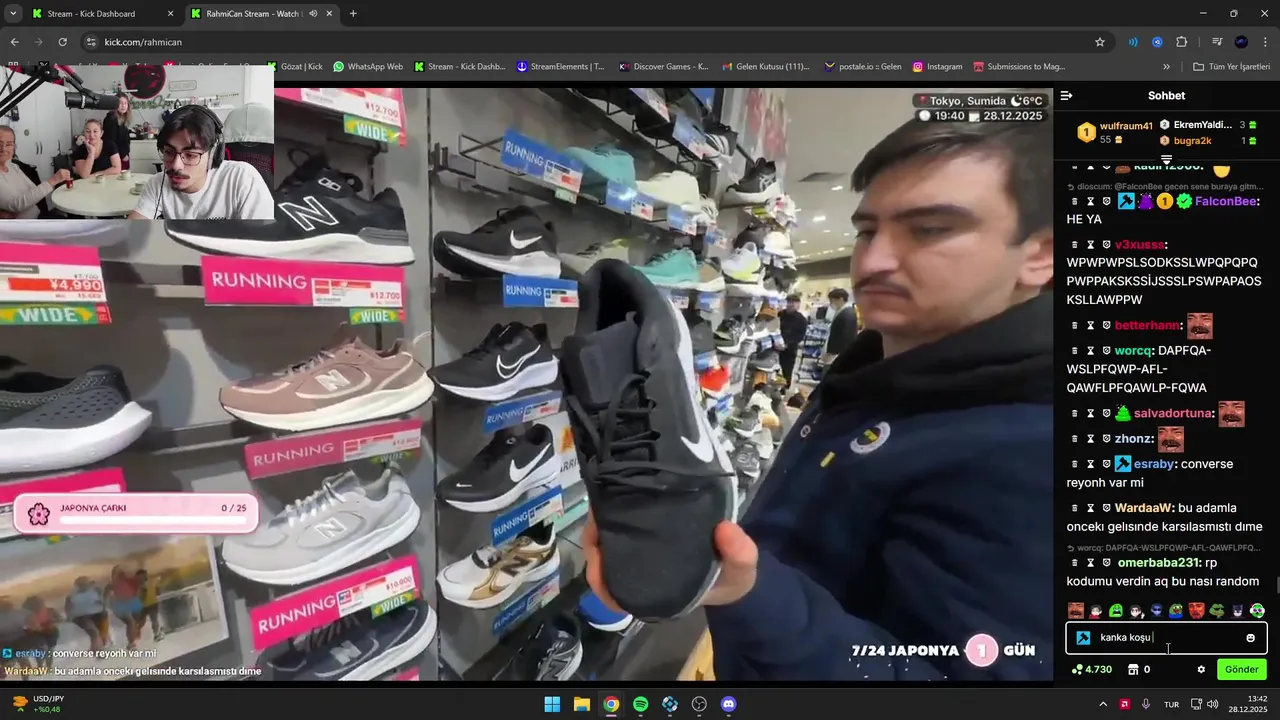
Task: Open Gözat | Kick bookmark
Action: [x=294, y=67]
